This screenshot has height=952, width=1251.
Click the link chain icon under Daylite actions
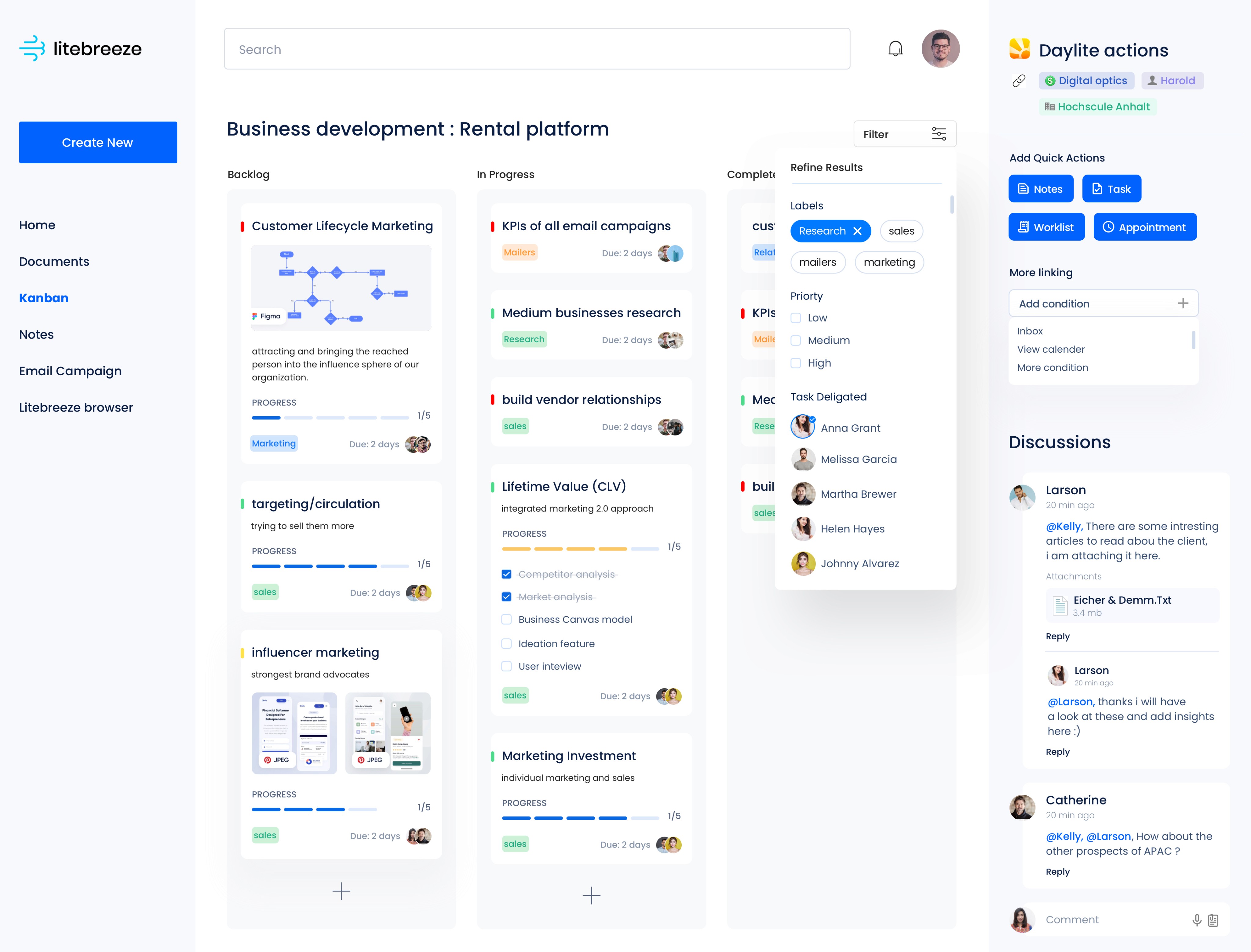(1019, 81)
